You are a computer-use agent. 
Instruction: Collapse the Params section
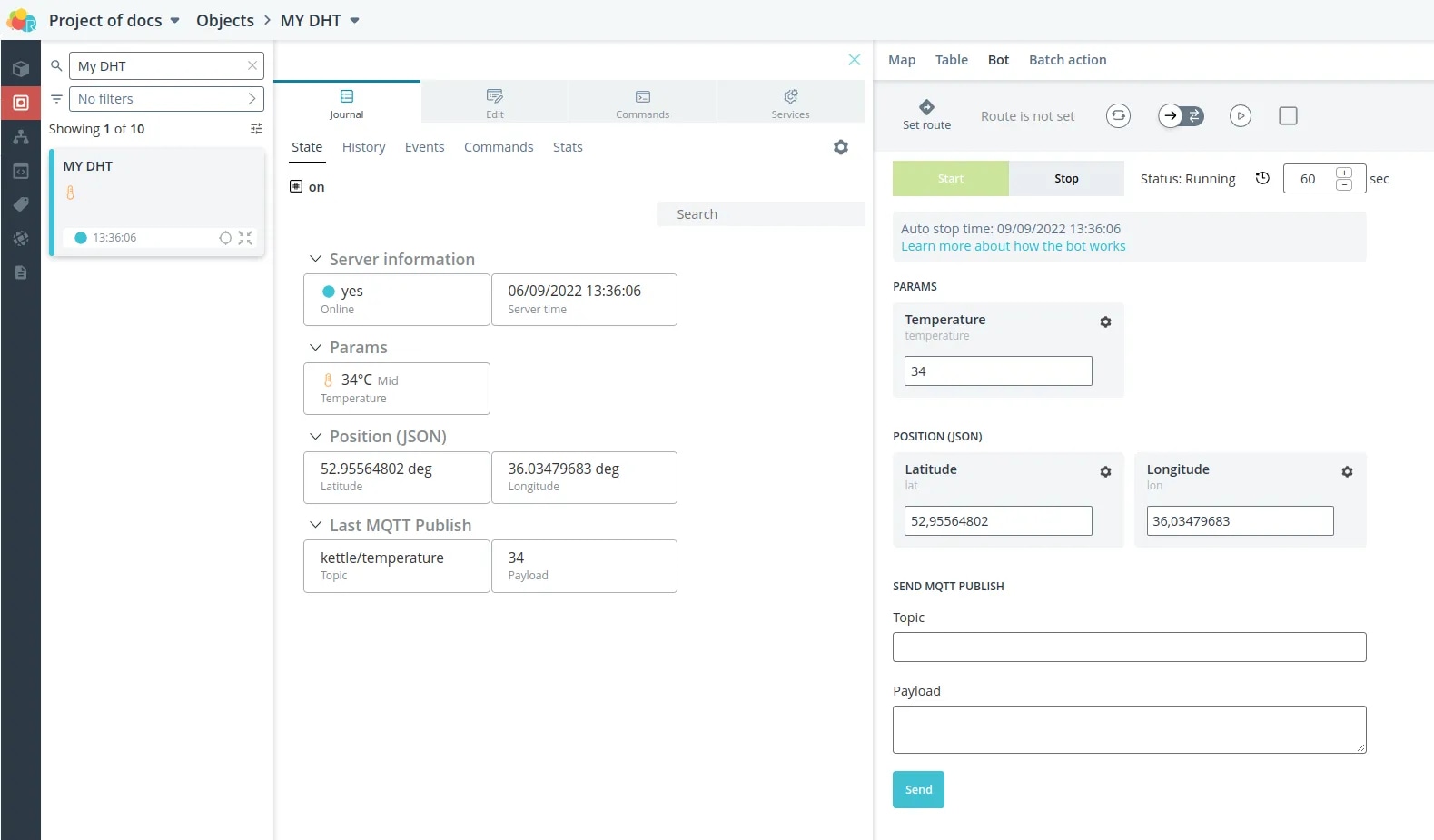(315, 348)
